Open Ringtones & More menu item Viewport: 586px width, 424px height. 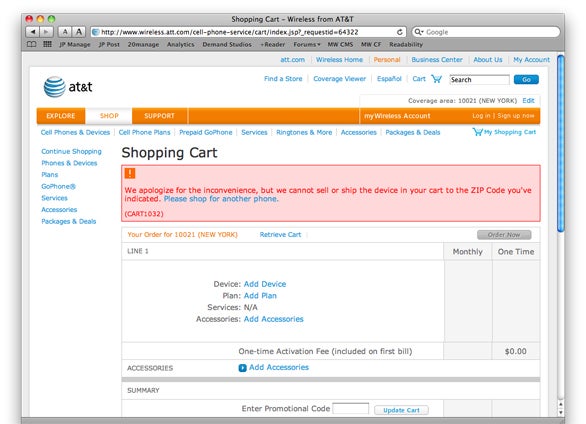tap(304, 132)
